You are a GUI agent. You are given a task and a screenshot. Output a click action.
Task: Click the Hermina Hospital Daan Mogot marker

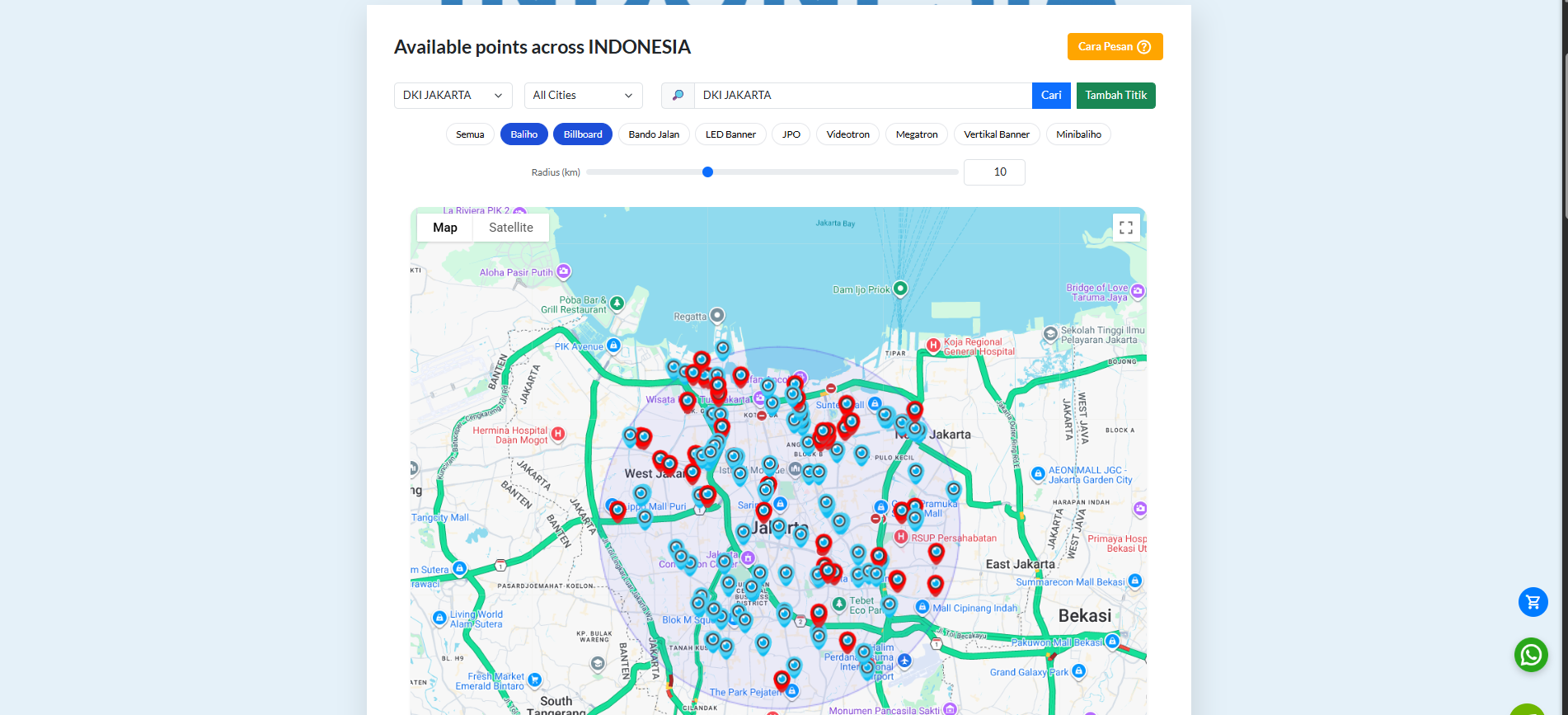(x=558, y=434)
